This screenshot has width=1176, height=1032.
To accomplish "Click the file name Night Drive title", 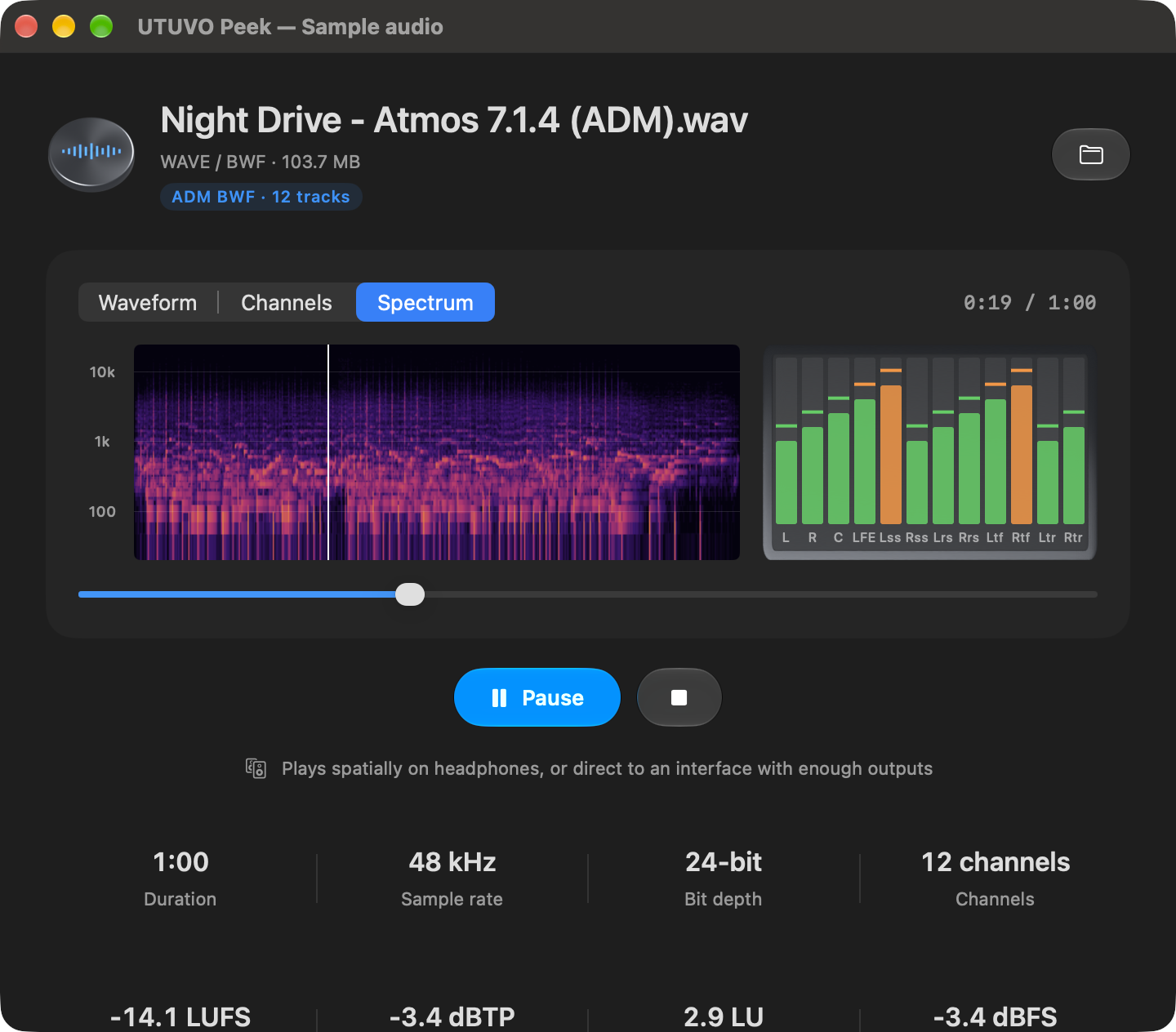I will (454, 120).
